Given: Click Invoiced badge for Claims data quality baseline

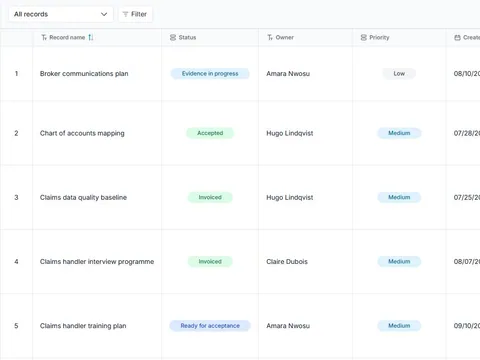Looking at the screenshot, I should [x=210, y=197].
